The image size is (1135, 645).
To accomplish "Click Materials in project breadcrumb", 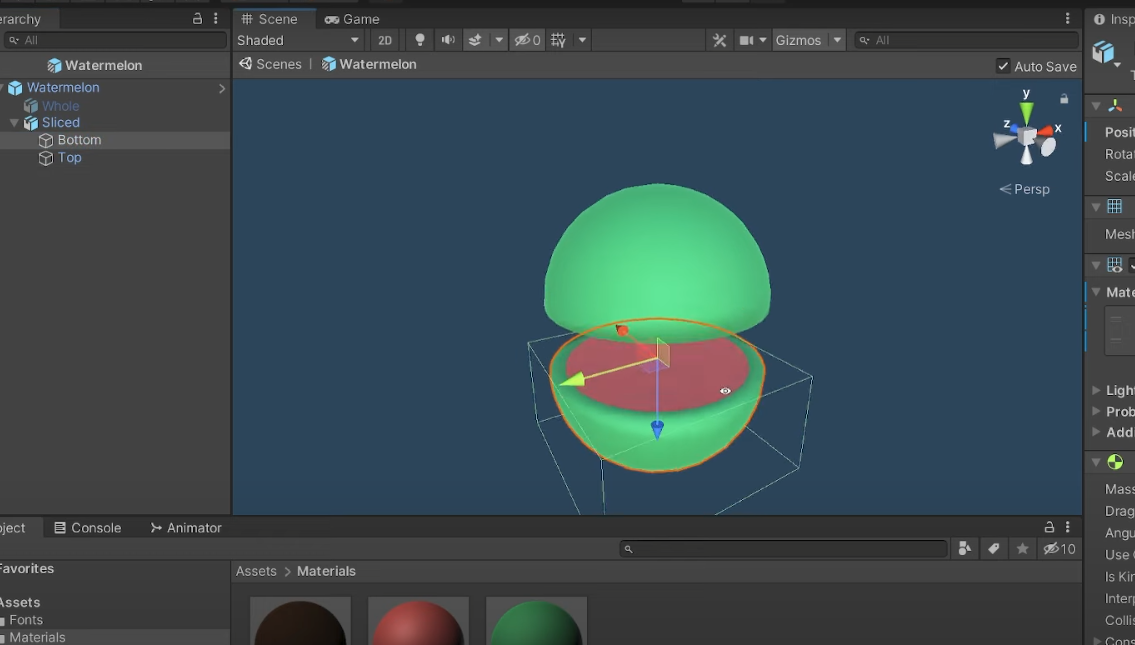I will point(326,571).
